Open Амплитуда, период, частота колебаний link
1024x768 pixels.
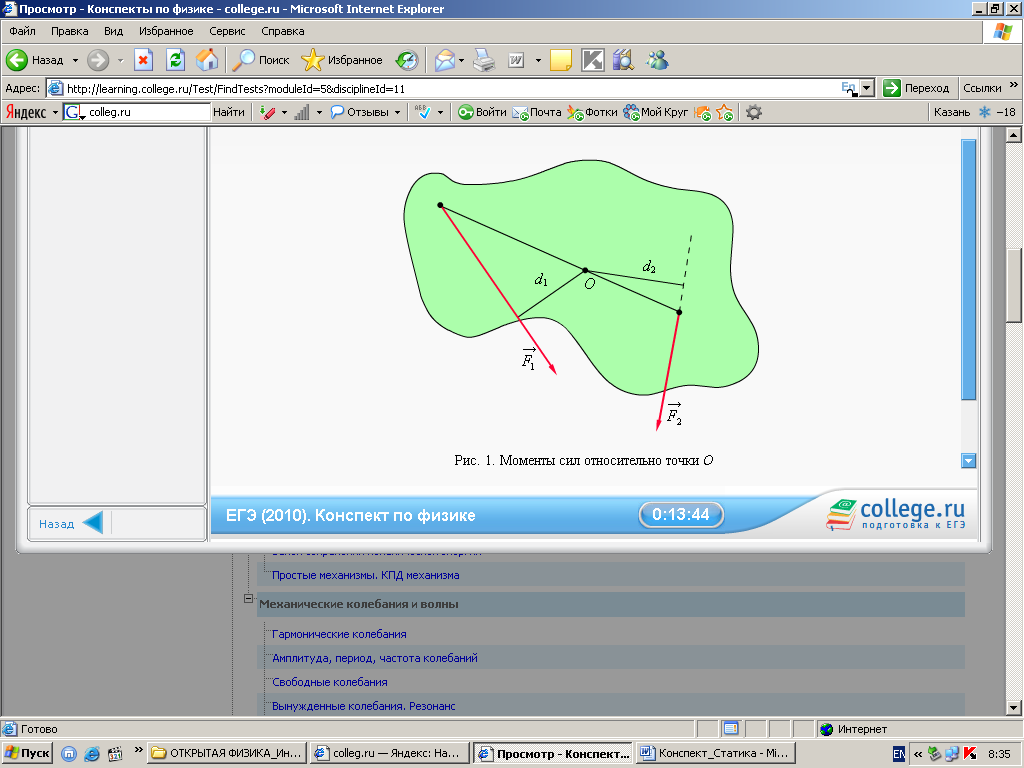coord(375,658)
